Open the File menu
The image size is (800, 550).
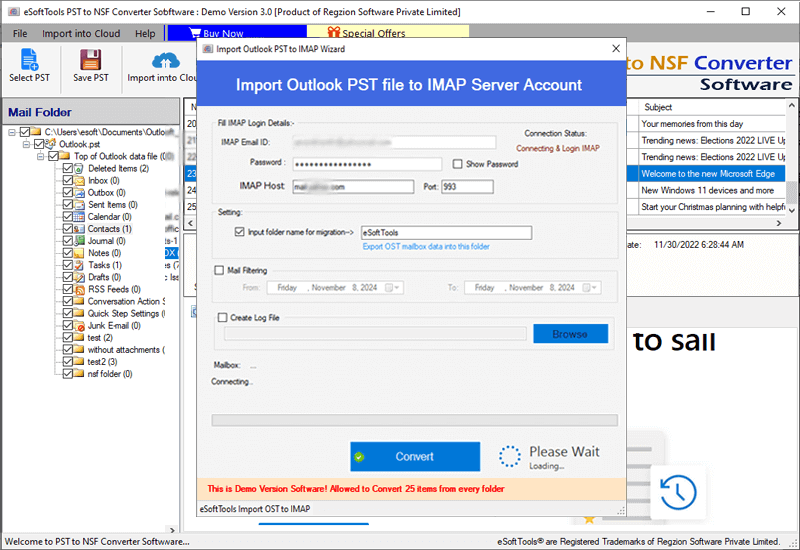20,34
